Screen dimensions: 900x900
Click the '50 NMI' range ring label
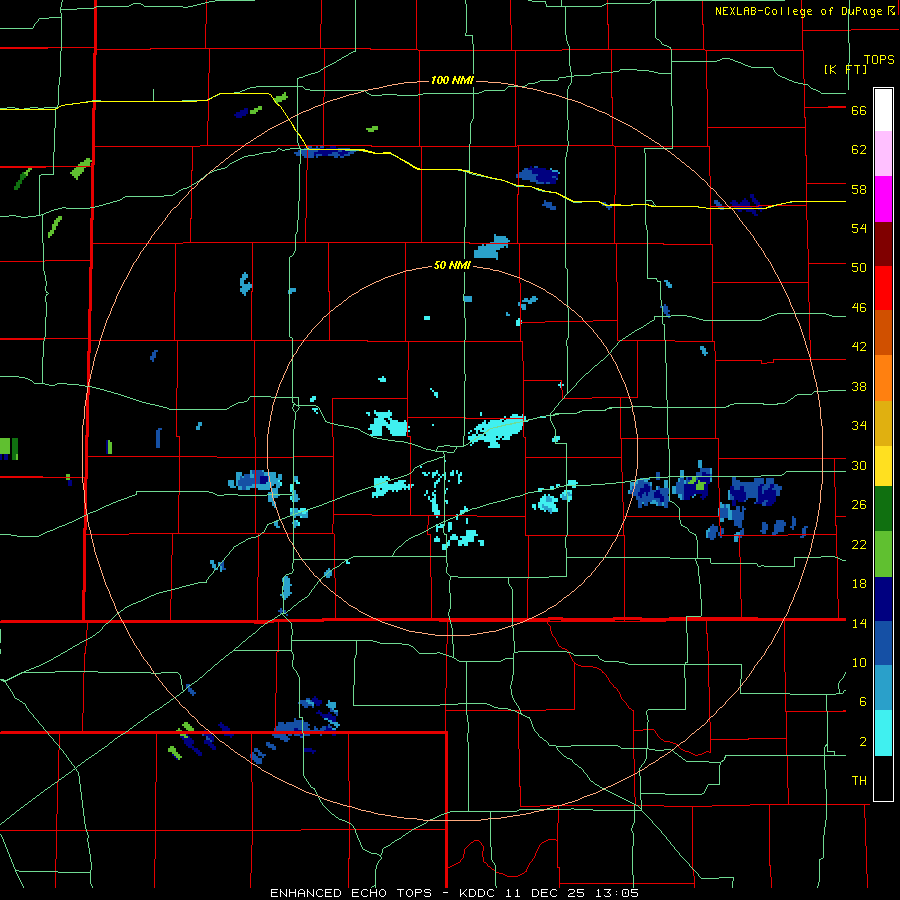452,265
